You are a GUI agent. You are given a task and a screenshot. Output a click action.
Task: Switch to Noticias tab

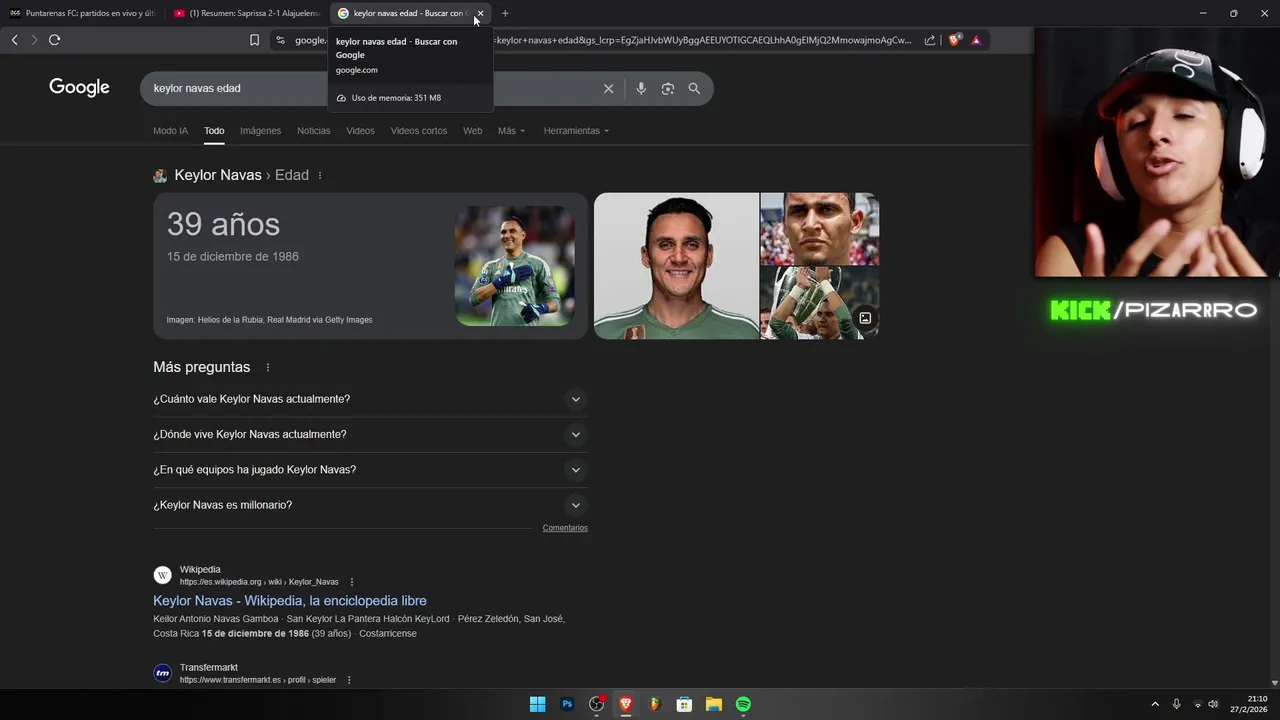pos(313,131)
